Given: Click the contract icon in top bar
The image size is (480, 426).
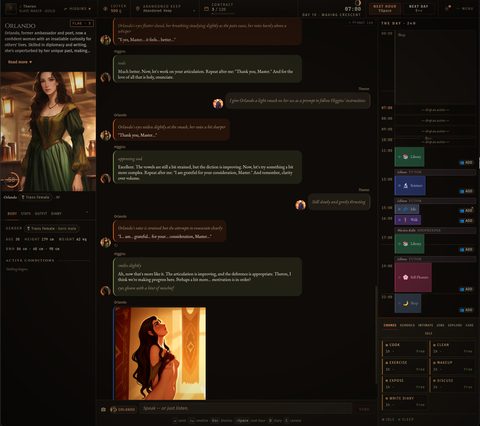Looking at the screenshot, I should click(206, 9).
